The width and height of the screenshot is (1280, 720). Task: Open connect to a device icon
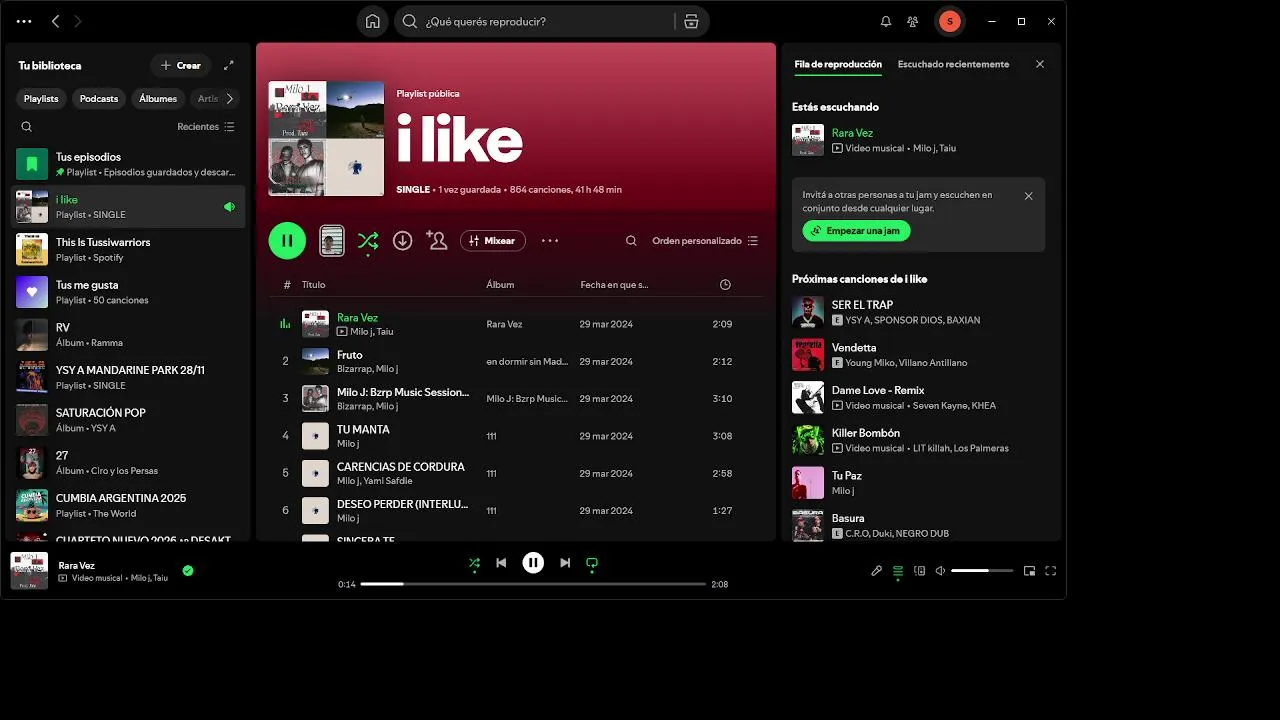tap(920, 571)
